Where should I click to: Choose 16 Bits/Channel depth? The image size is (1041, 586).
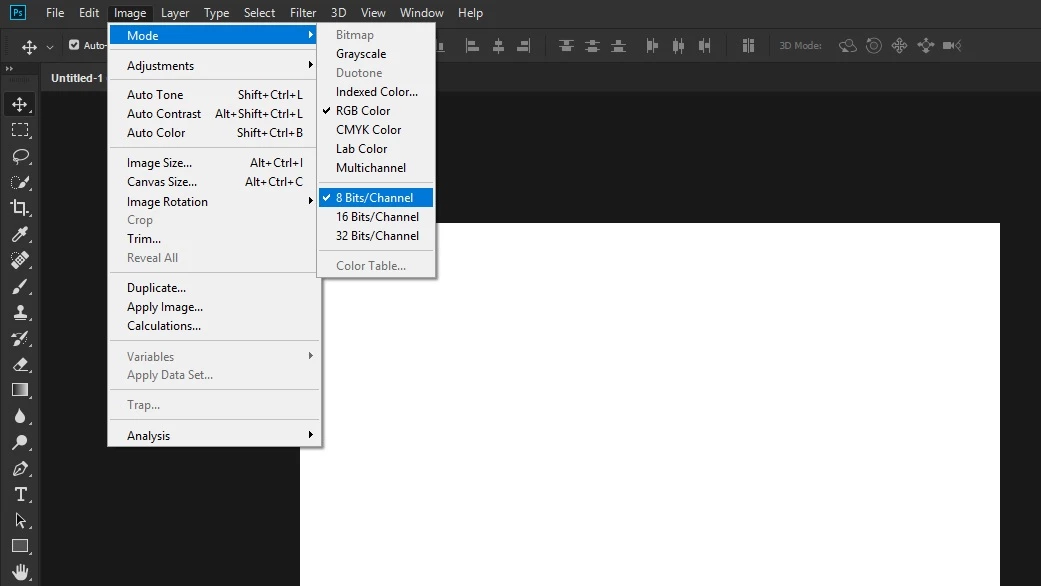tap(376, 217)
